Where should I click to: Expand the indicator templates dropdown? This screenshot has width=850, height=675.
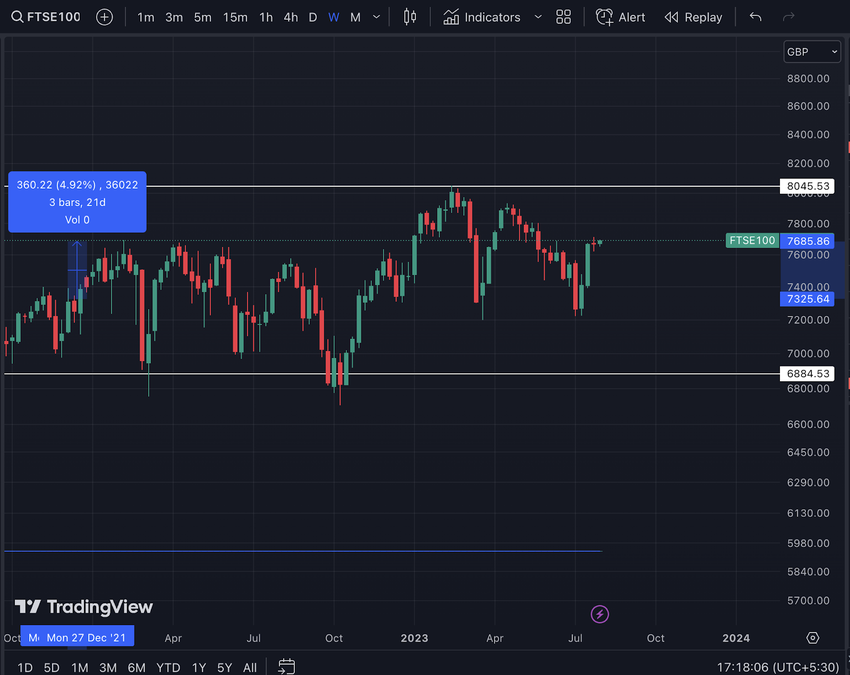pyautogui.click(x=538, y=17)
